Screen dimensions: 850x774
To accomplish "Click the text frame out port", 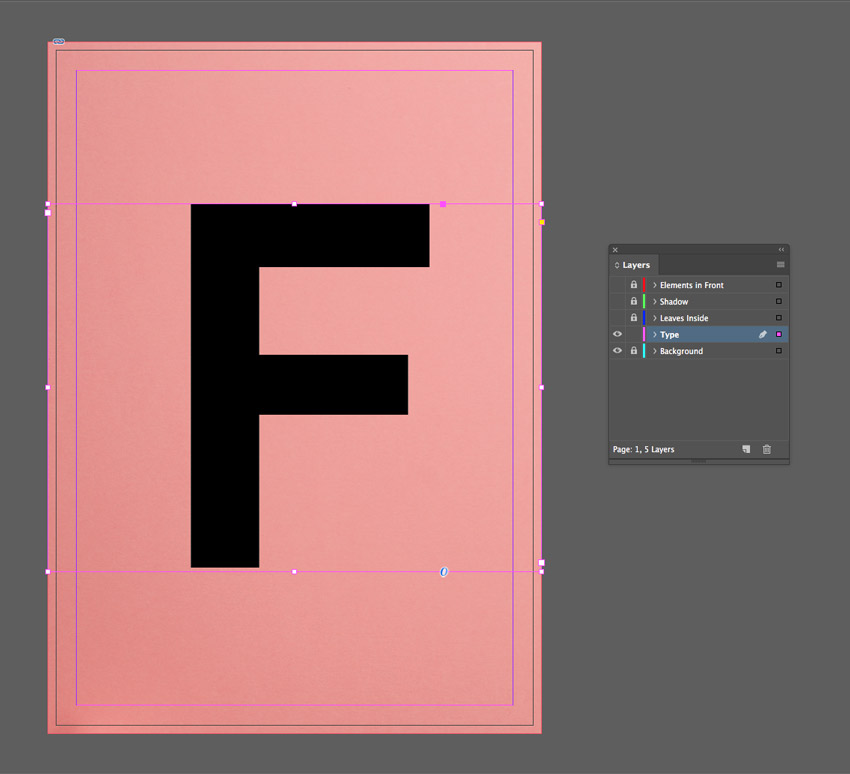I will (541, 563).
